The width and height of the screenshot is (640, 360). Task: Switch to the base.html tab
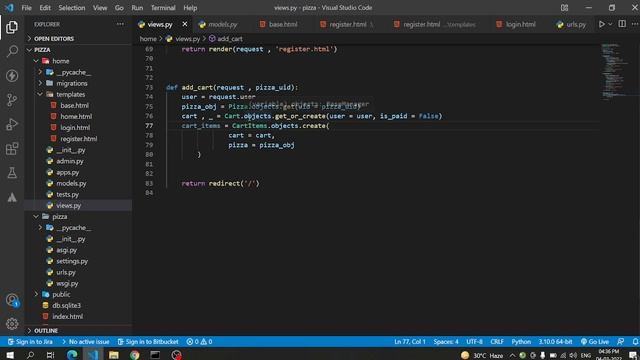283,24
